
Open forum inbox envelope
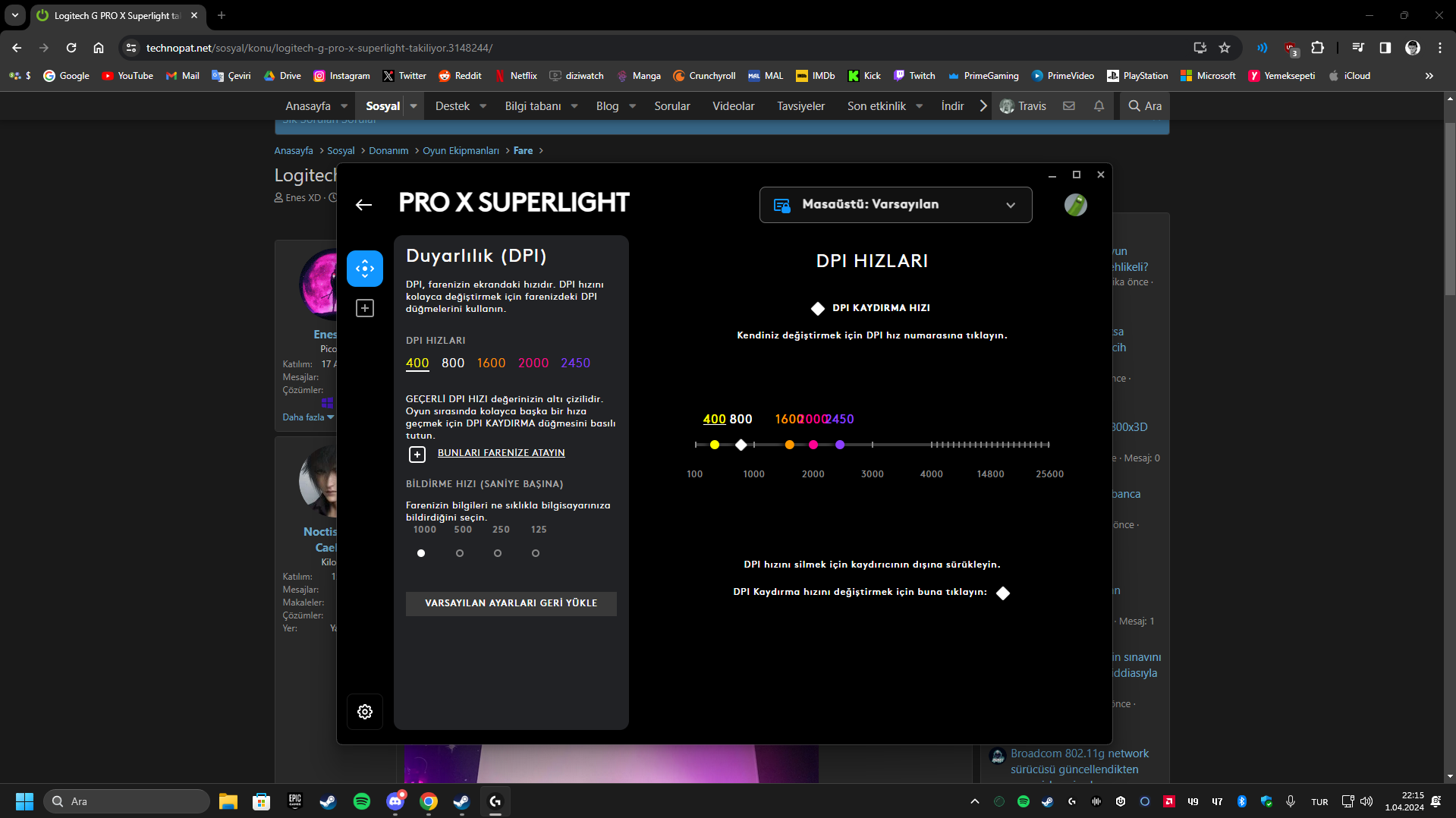(x=1069, y=106)
